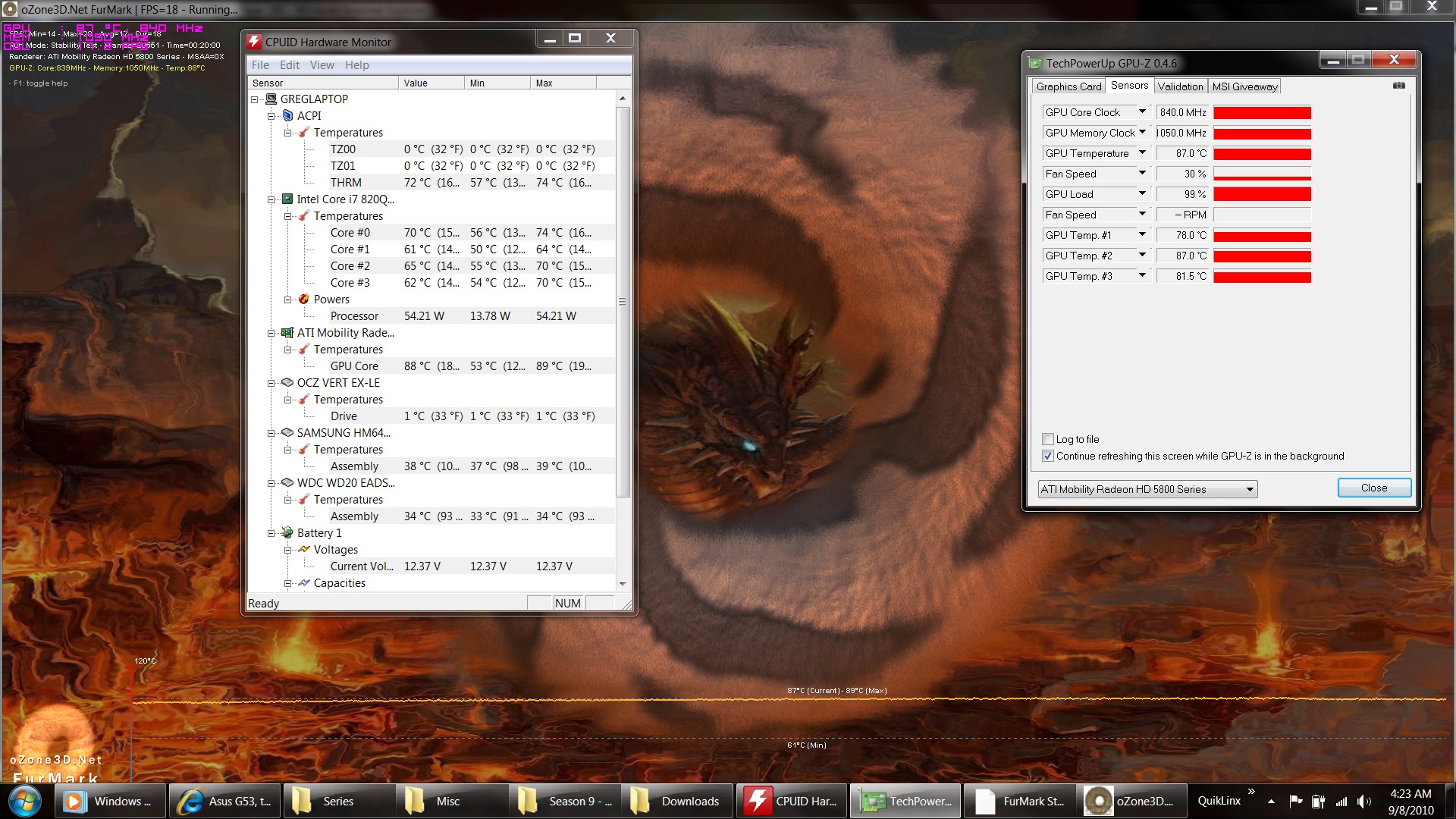Click the ACPI node icon
The height and width of the screenshot is (819, 1456).
(x=287, y=115)
